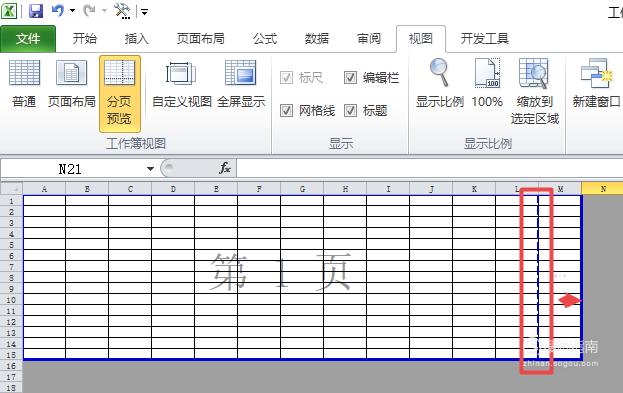Switch to the Formulas (公式) tab
623x393 pixels.
[265, 39]
